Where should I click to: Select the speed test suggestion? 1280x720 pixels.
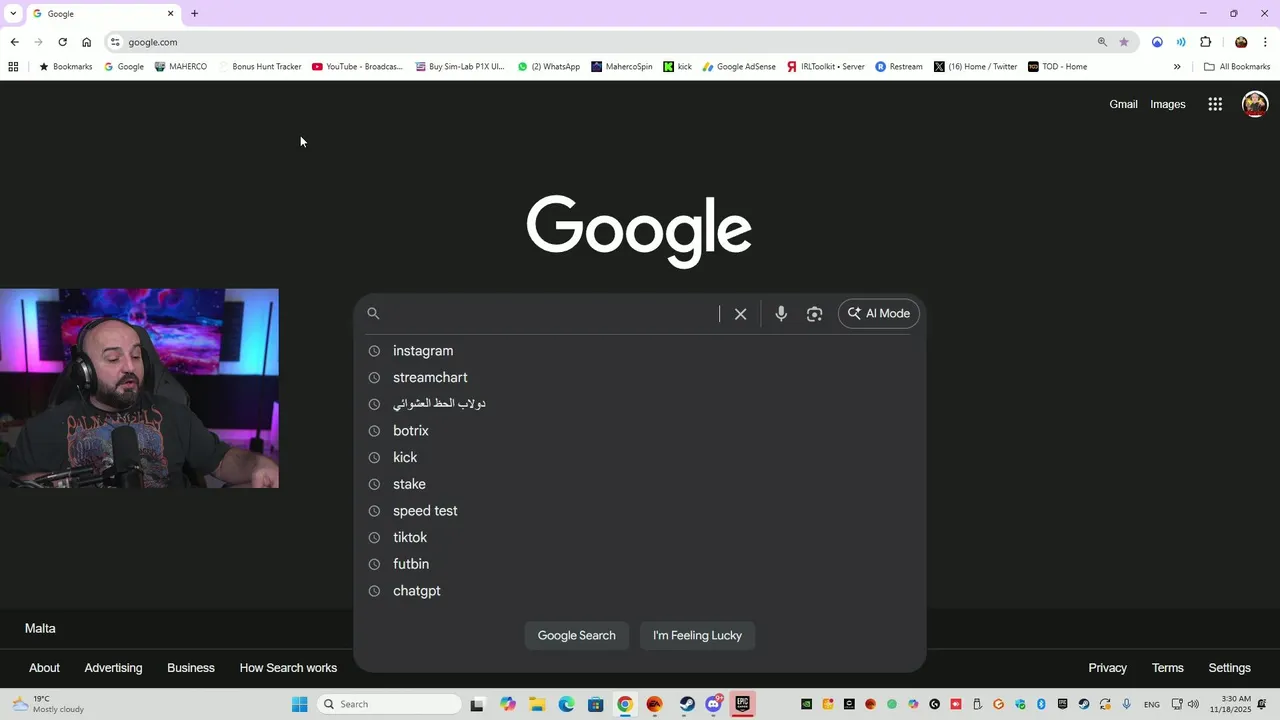(640, 511)
